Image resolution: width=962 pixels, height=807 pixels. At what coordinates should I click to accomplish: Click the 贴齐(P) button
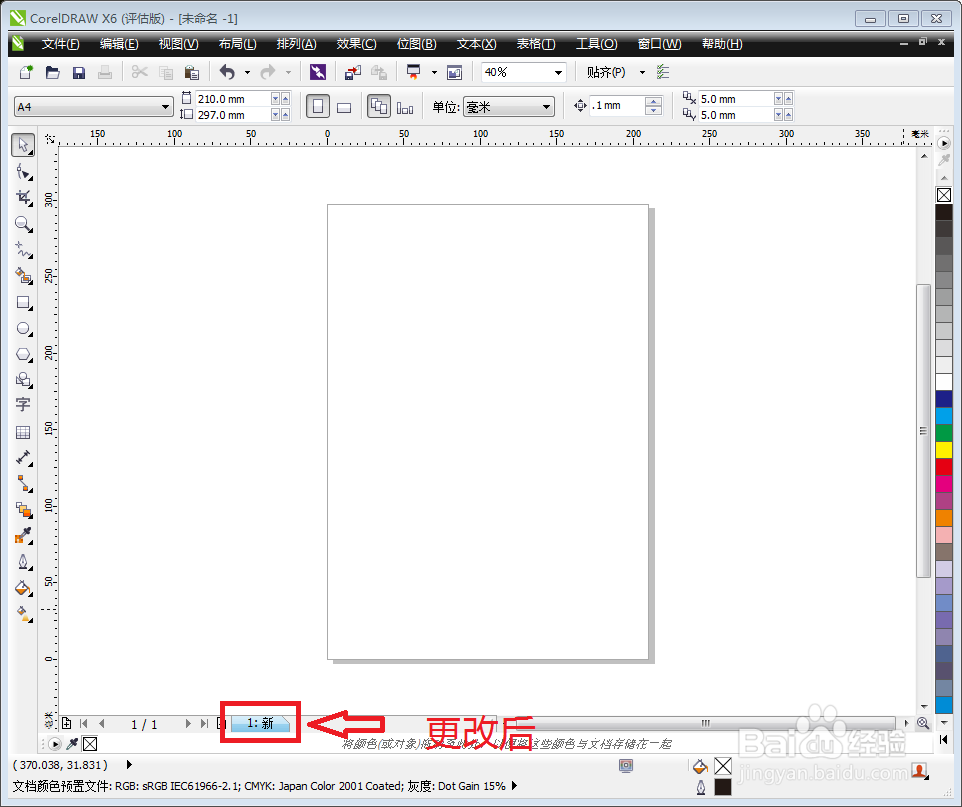coord(606,72)
